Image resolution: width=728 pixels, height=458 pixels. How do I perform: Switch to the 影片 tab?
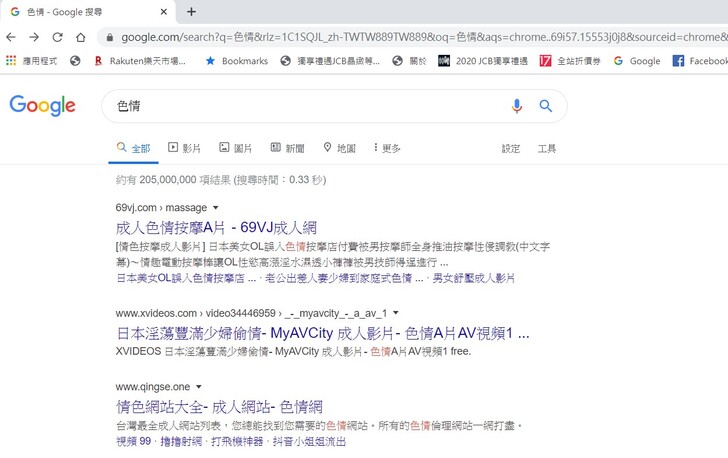point(184,148)
